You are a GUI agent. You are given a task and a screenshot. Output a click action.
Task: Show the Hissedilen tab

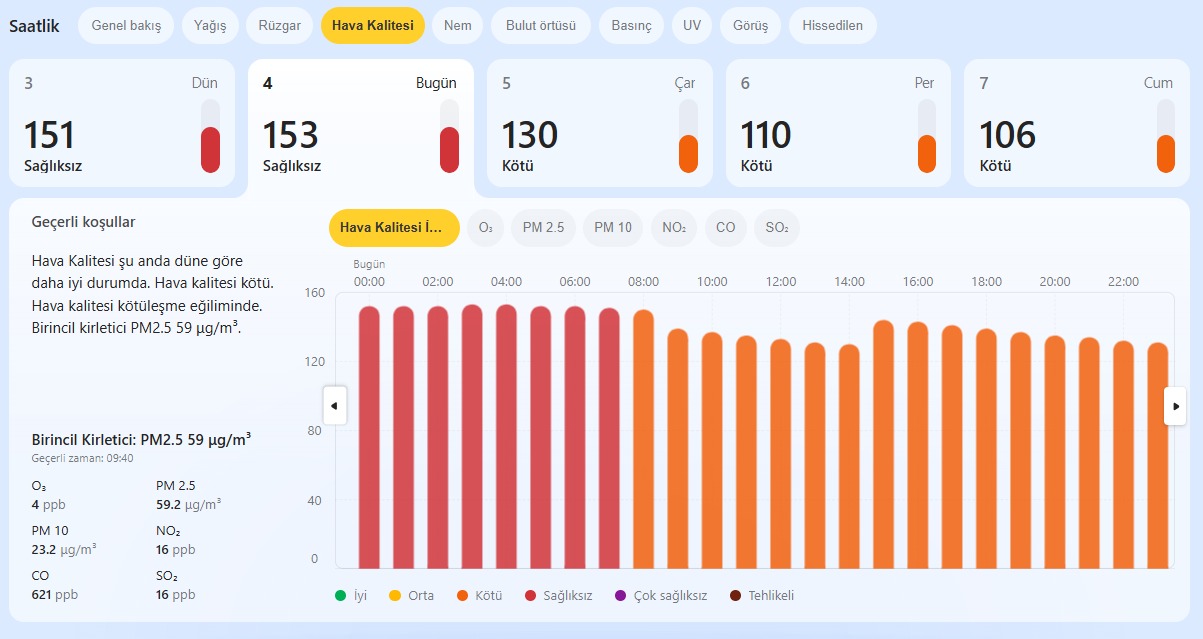point(832,26)
